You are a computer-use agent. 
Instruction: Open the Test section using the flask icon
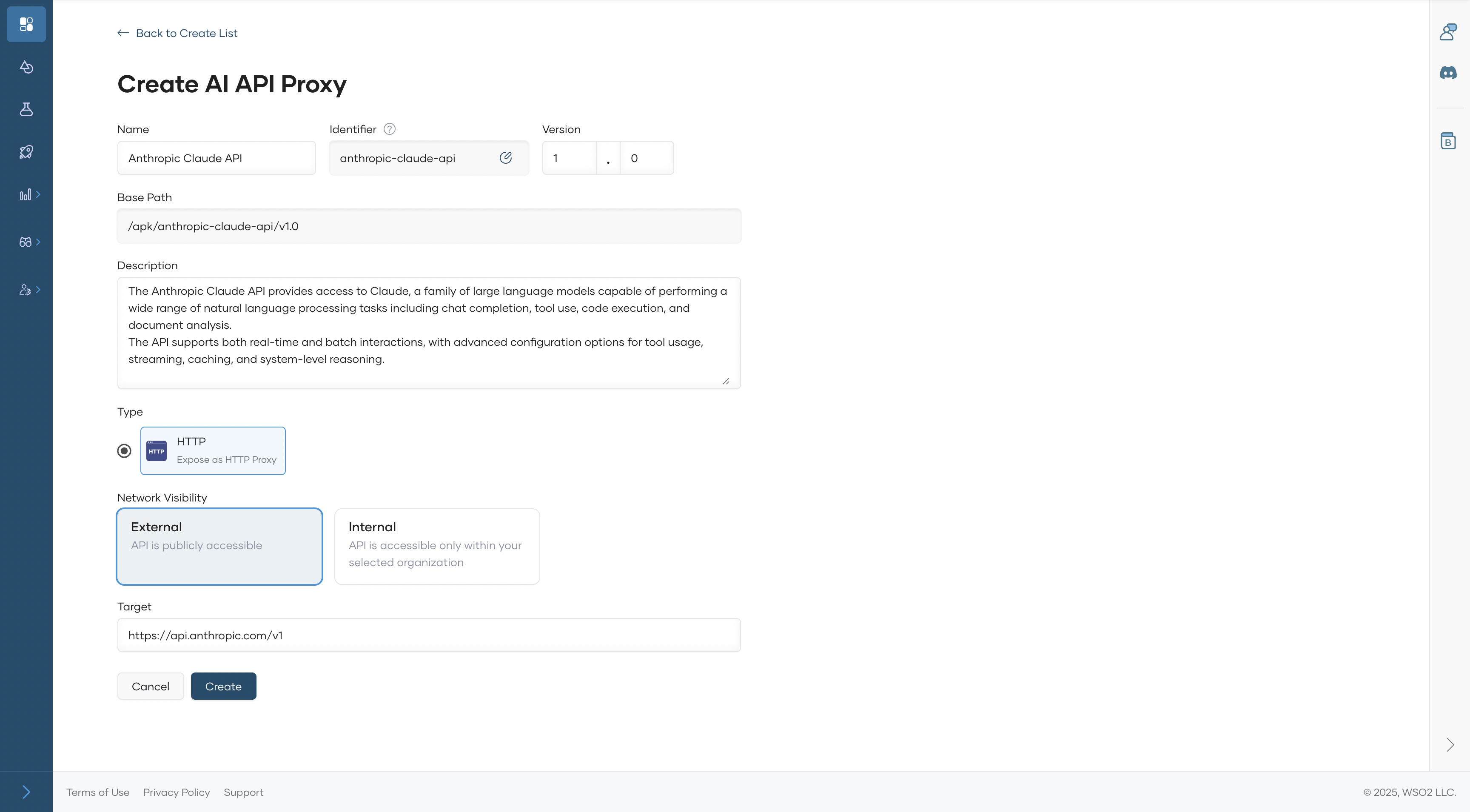pos(26,110)
